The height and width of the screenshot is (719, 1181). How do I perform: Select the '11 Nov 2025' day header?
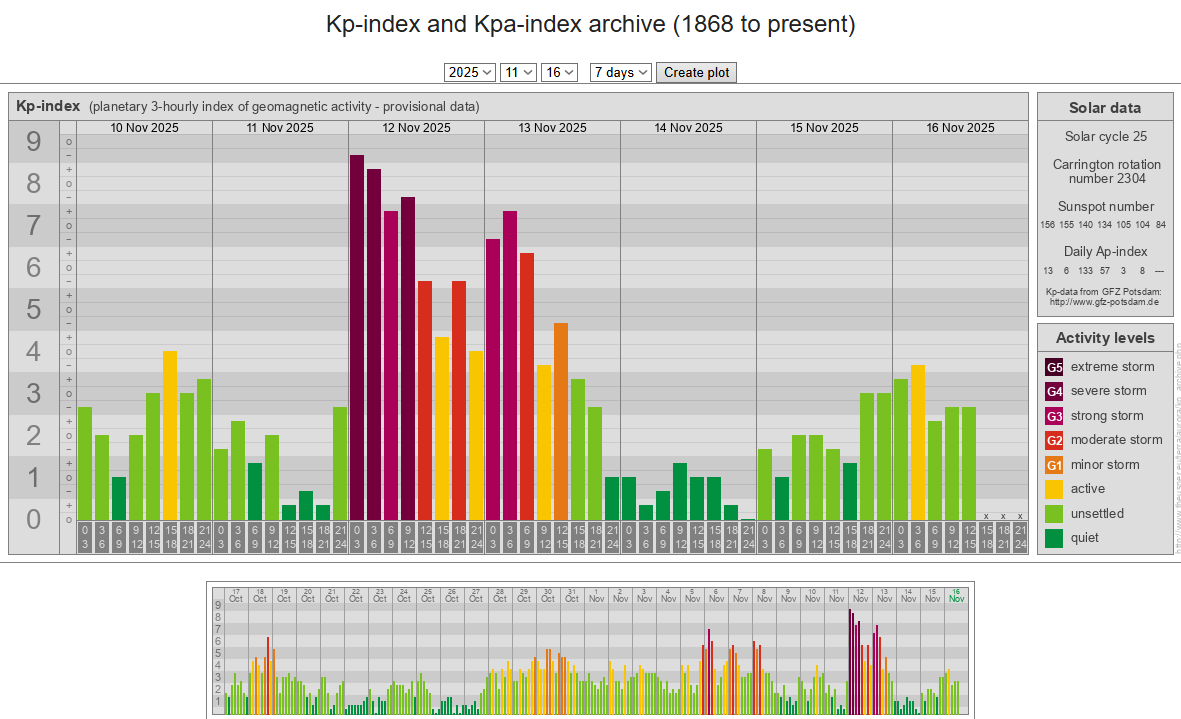point(280,128)
